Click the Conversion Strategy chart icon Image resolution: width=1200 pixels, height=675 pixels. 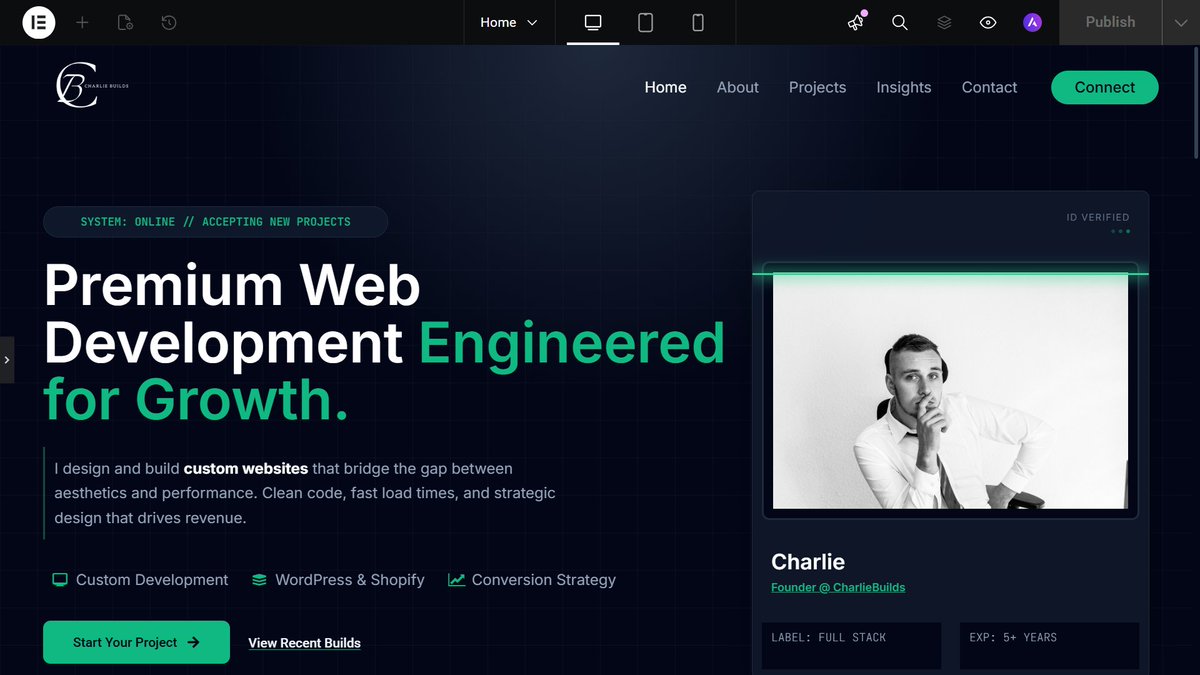pos(456,579)
